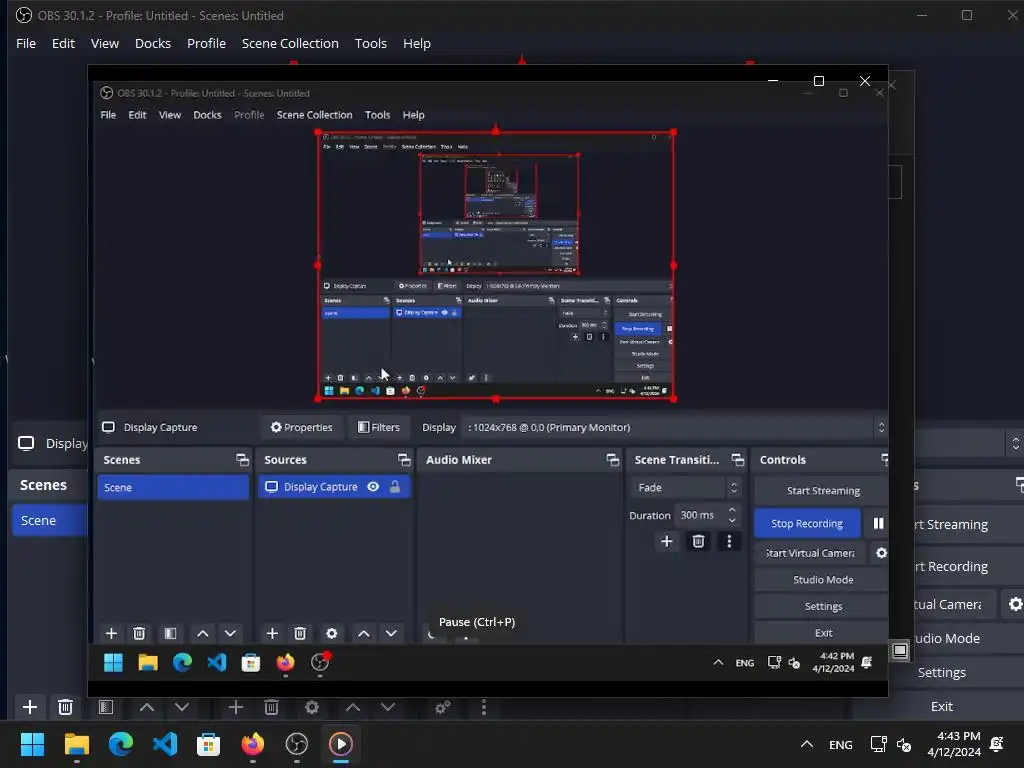Screen dimensions: 1024x768
Task: Remove transition using inner Scene Transitions trash
Action: [x=698, y=541]
